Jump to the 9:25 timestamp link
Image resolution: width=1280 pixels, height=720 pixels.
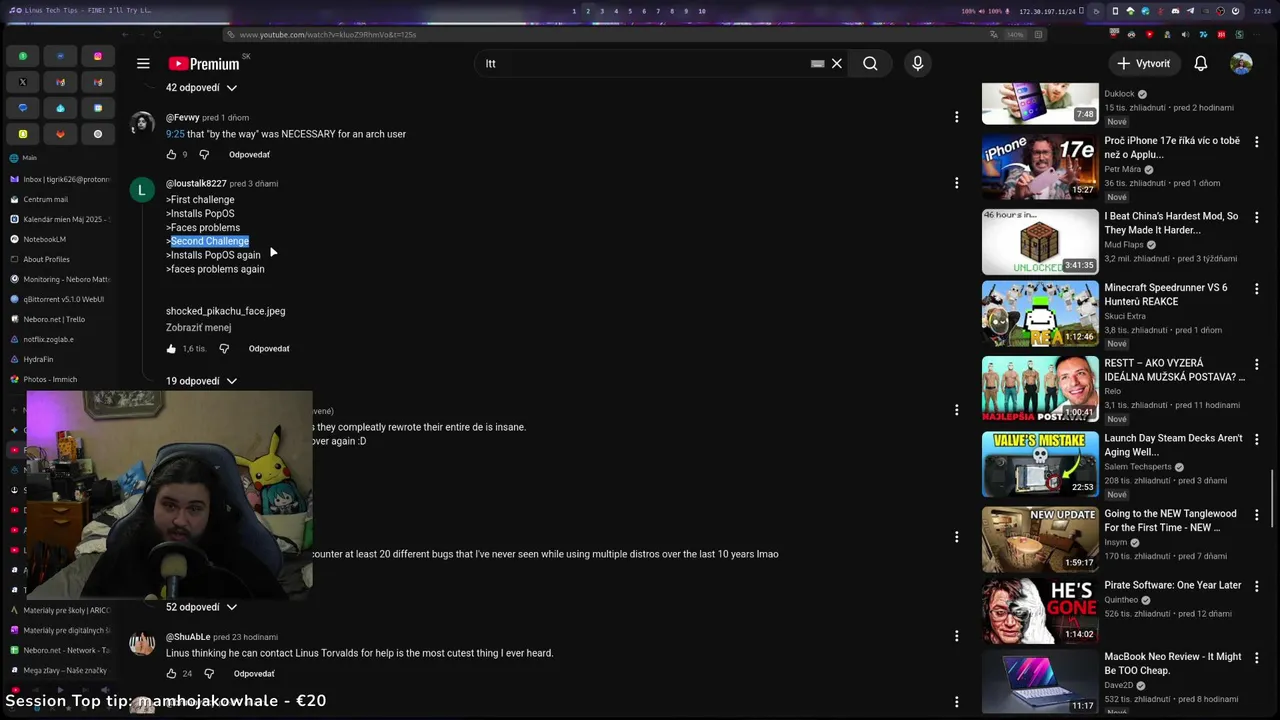tap(175, 134)
